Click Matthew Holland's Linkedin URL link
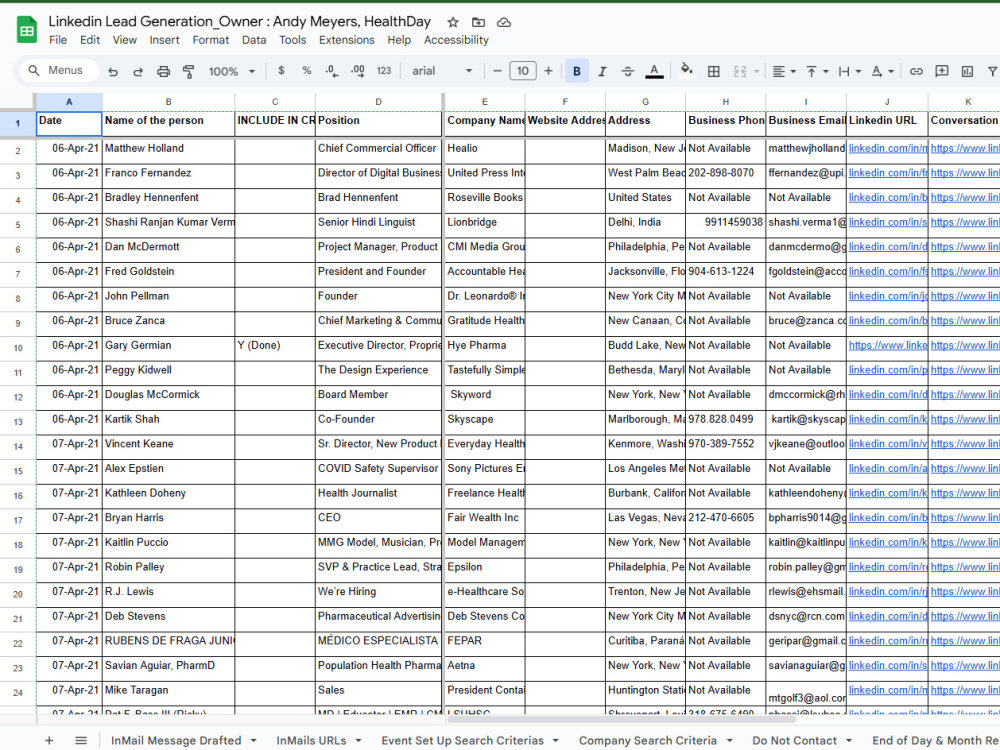 (x=887, y=148)
